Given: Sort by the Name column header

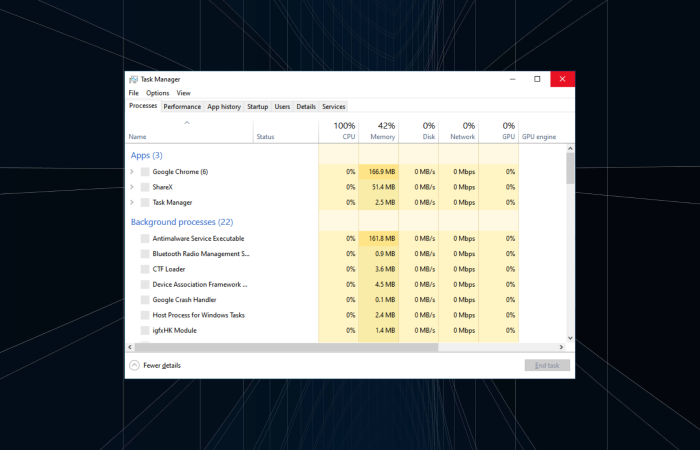Looking at the screenshot, I should coord(189,131).
